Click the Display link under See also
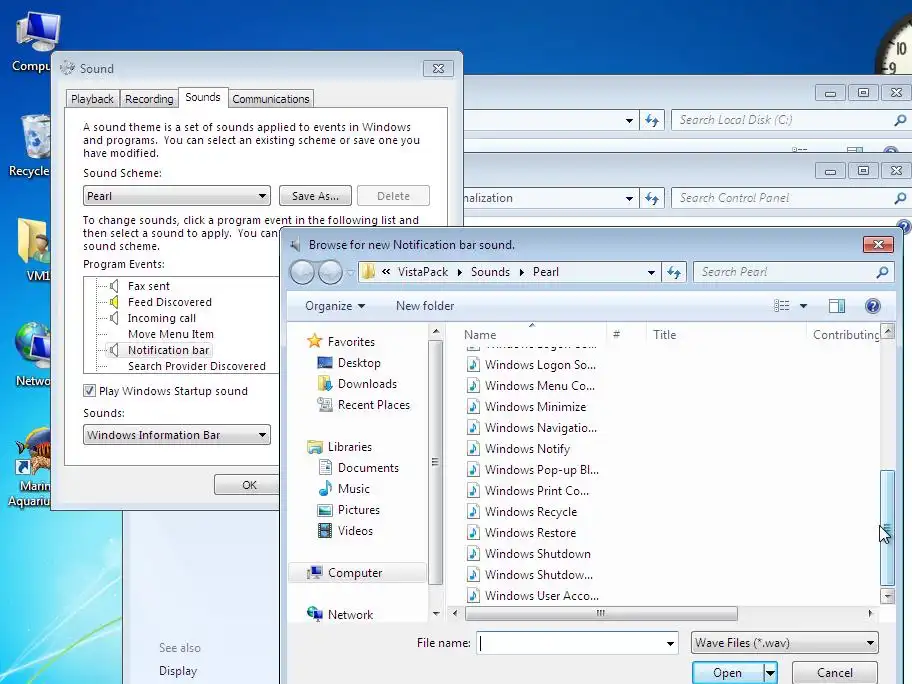Screen dimensions: 912x684 tap(178, 671)
